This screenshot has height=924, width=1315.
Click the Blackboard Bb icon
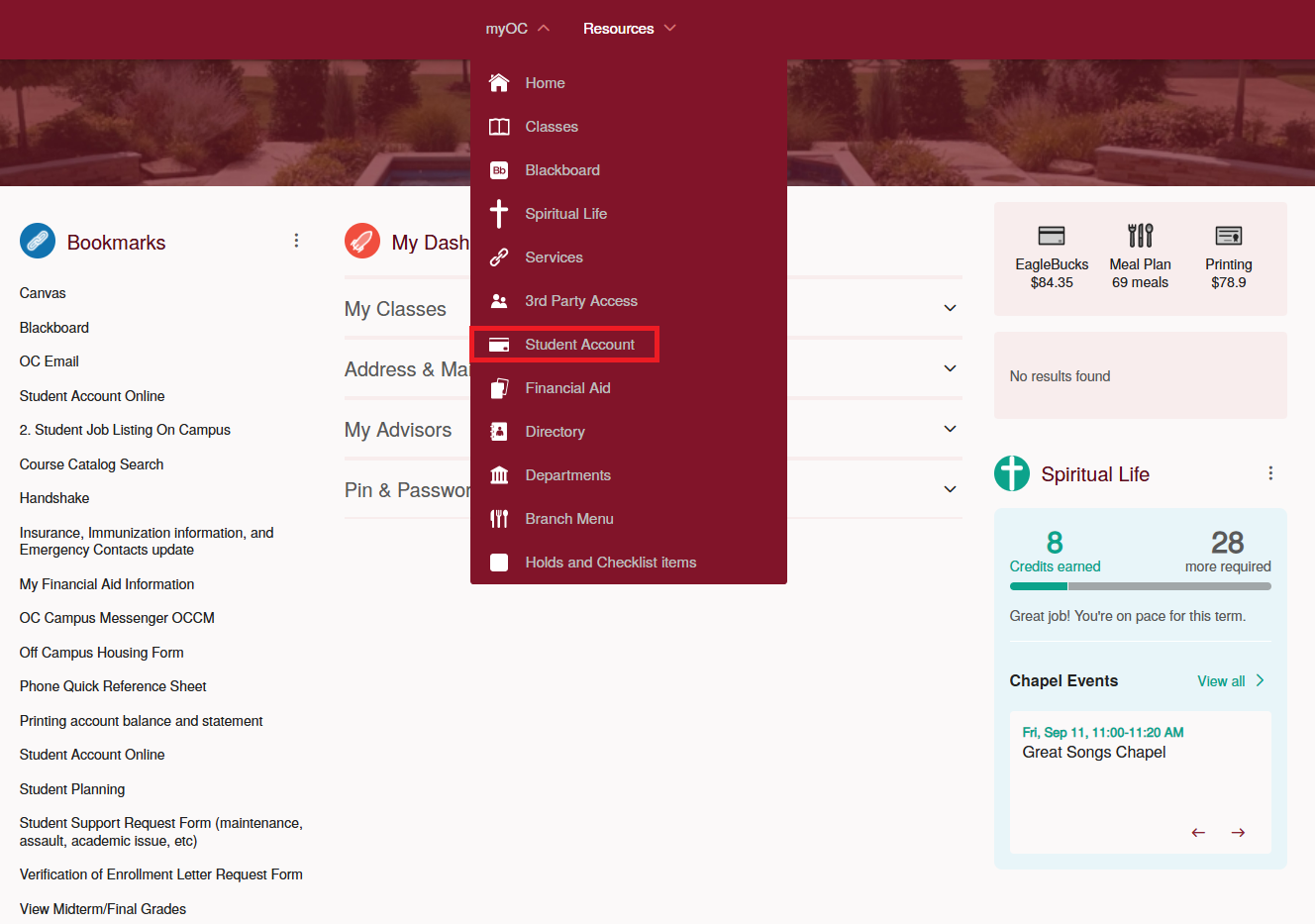pos(499,170)
